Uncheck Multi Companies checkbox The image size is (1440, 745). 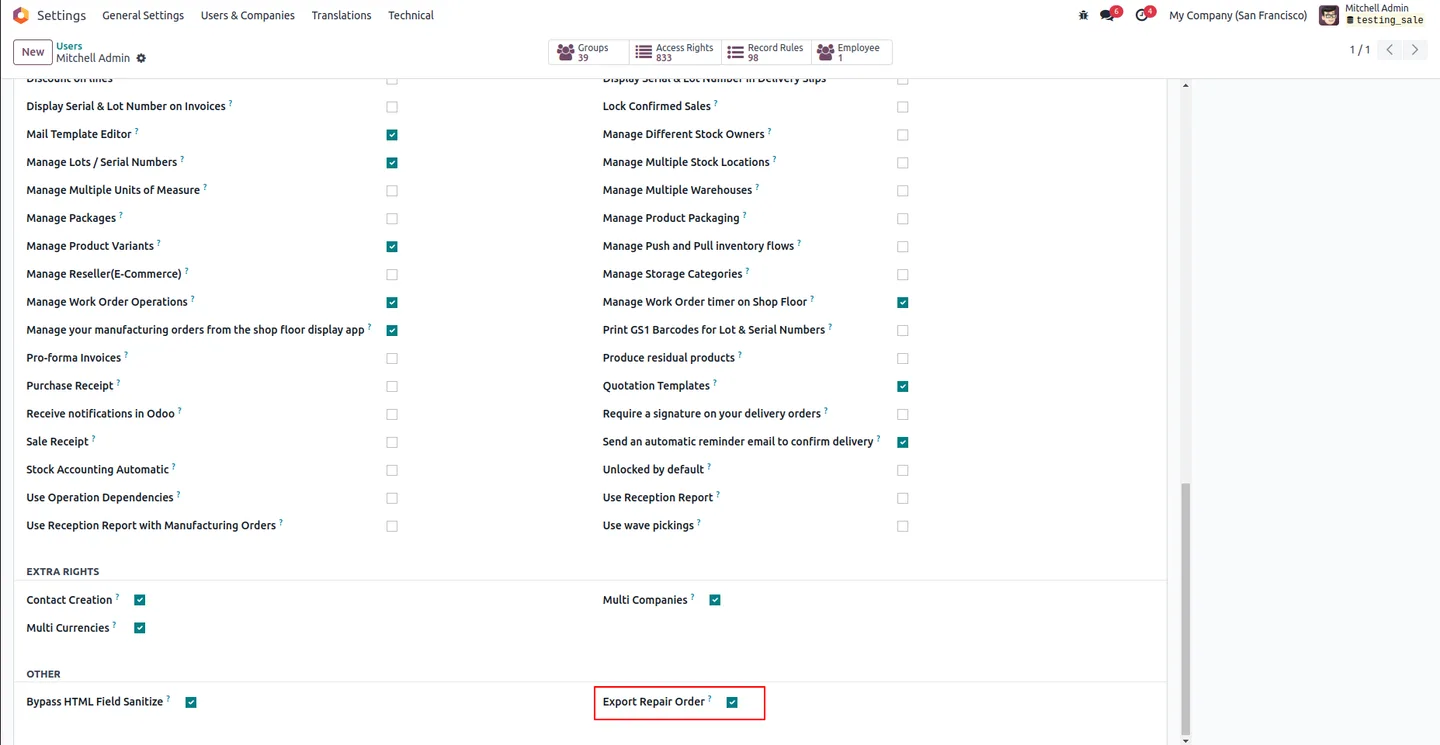coord(715,601)
